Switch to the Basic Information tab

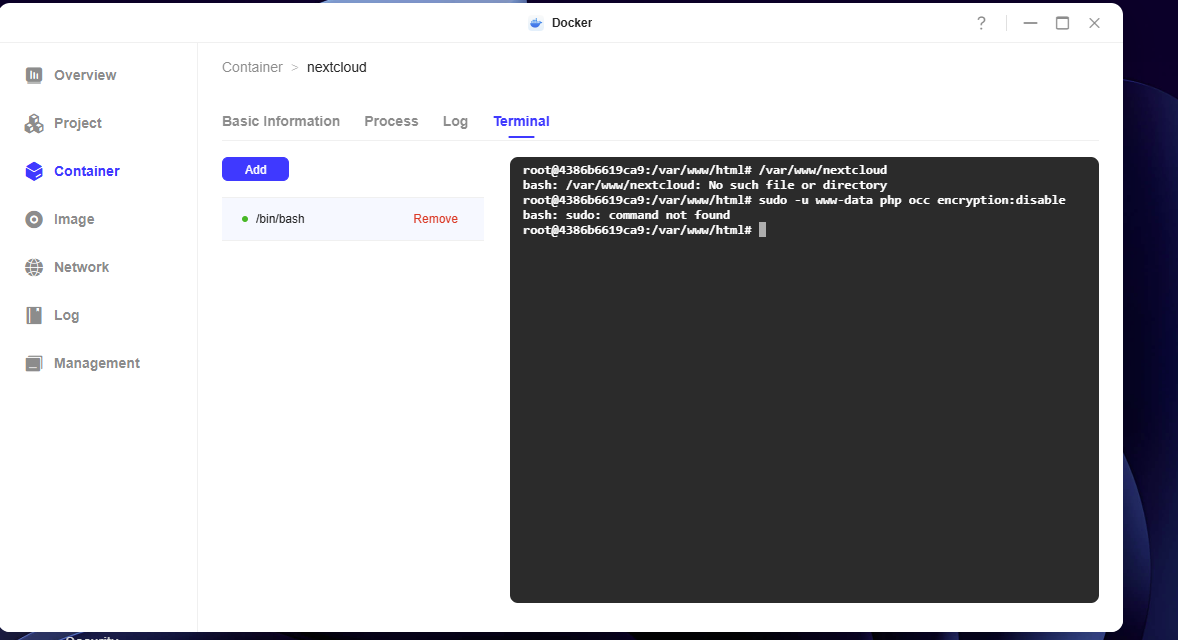[281, 122]
